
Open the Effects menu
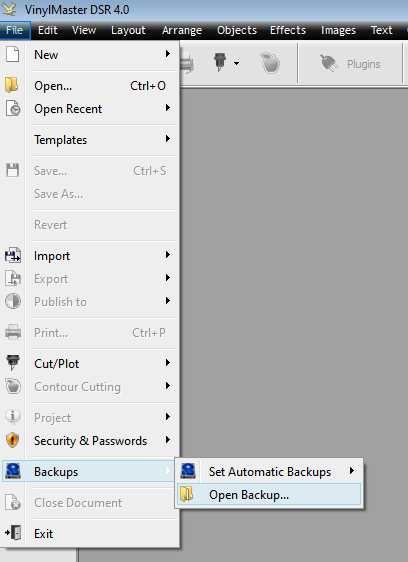(288, 30)
